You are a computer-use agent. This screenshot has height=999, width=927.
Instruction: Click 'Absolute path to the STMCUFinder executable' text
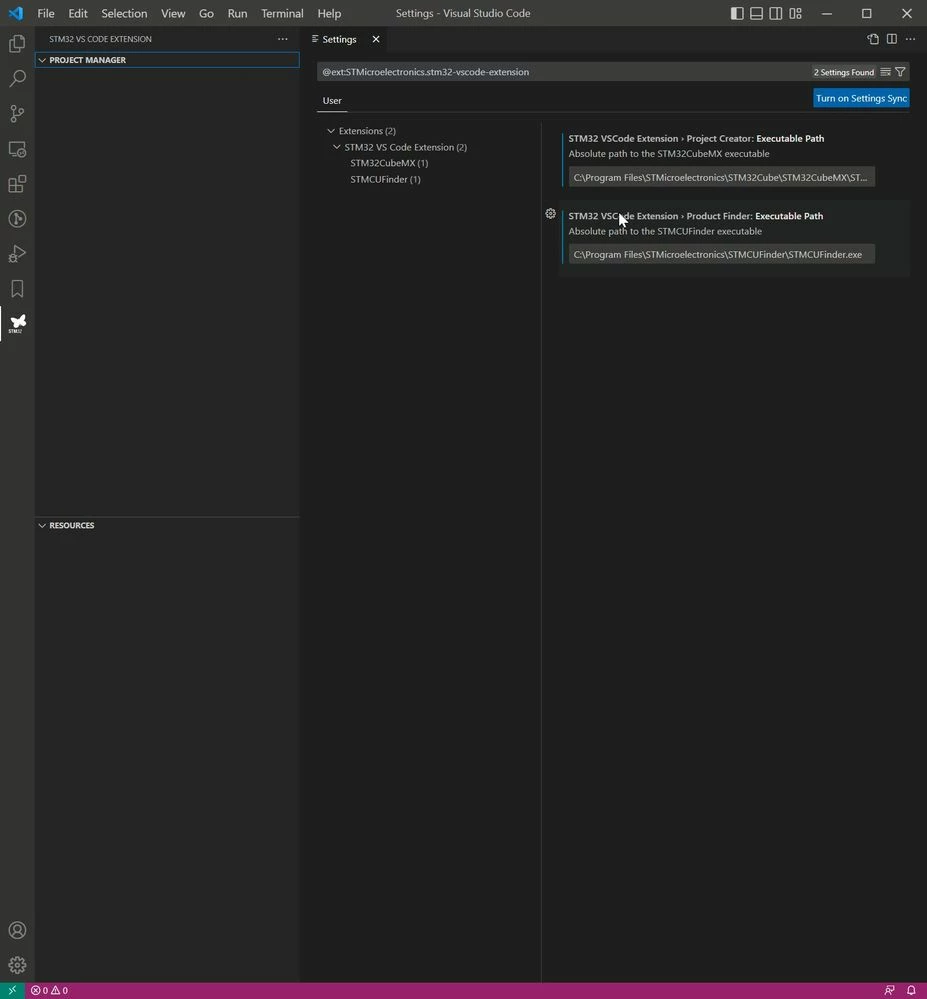(x=665, y=231)
